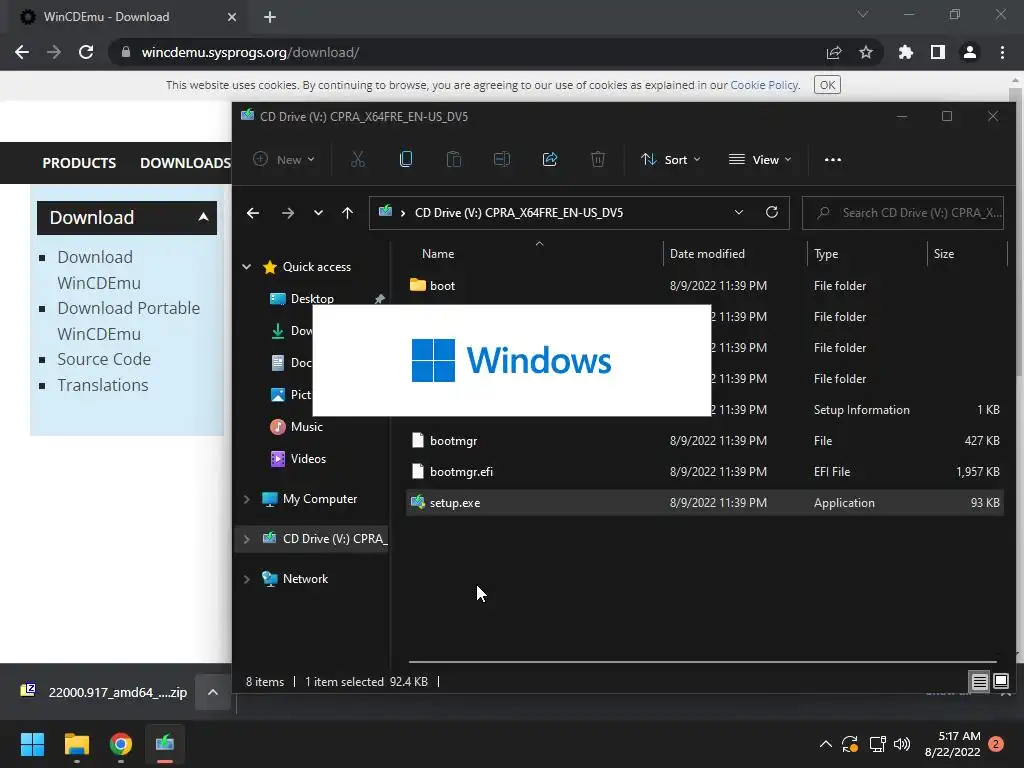Click the Chrome address bar URL
1024x768 pixels.
pos(250,52)
